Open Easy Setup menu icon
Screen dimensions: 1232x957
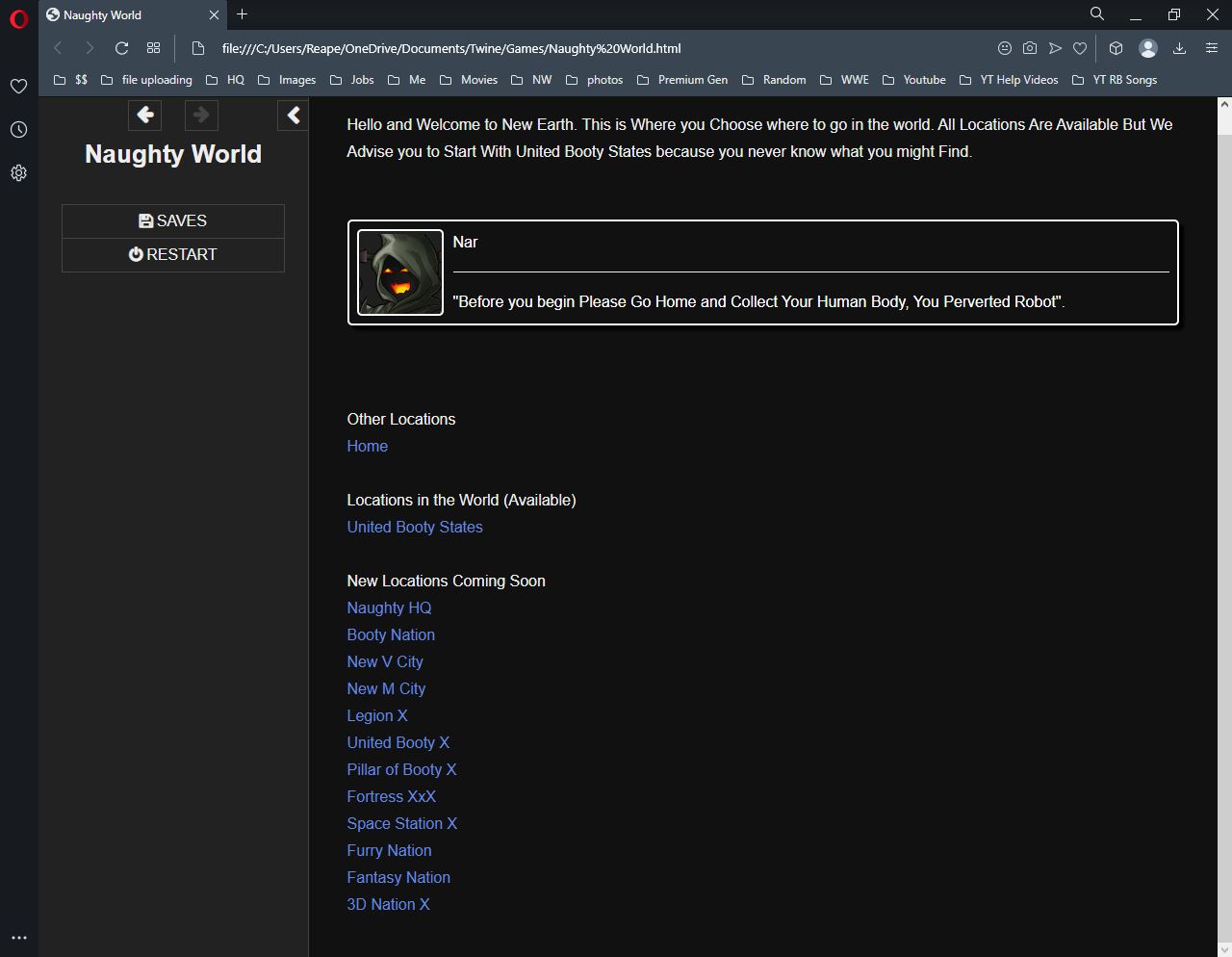tap(1212, 48)
